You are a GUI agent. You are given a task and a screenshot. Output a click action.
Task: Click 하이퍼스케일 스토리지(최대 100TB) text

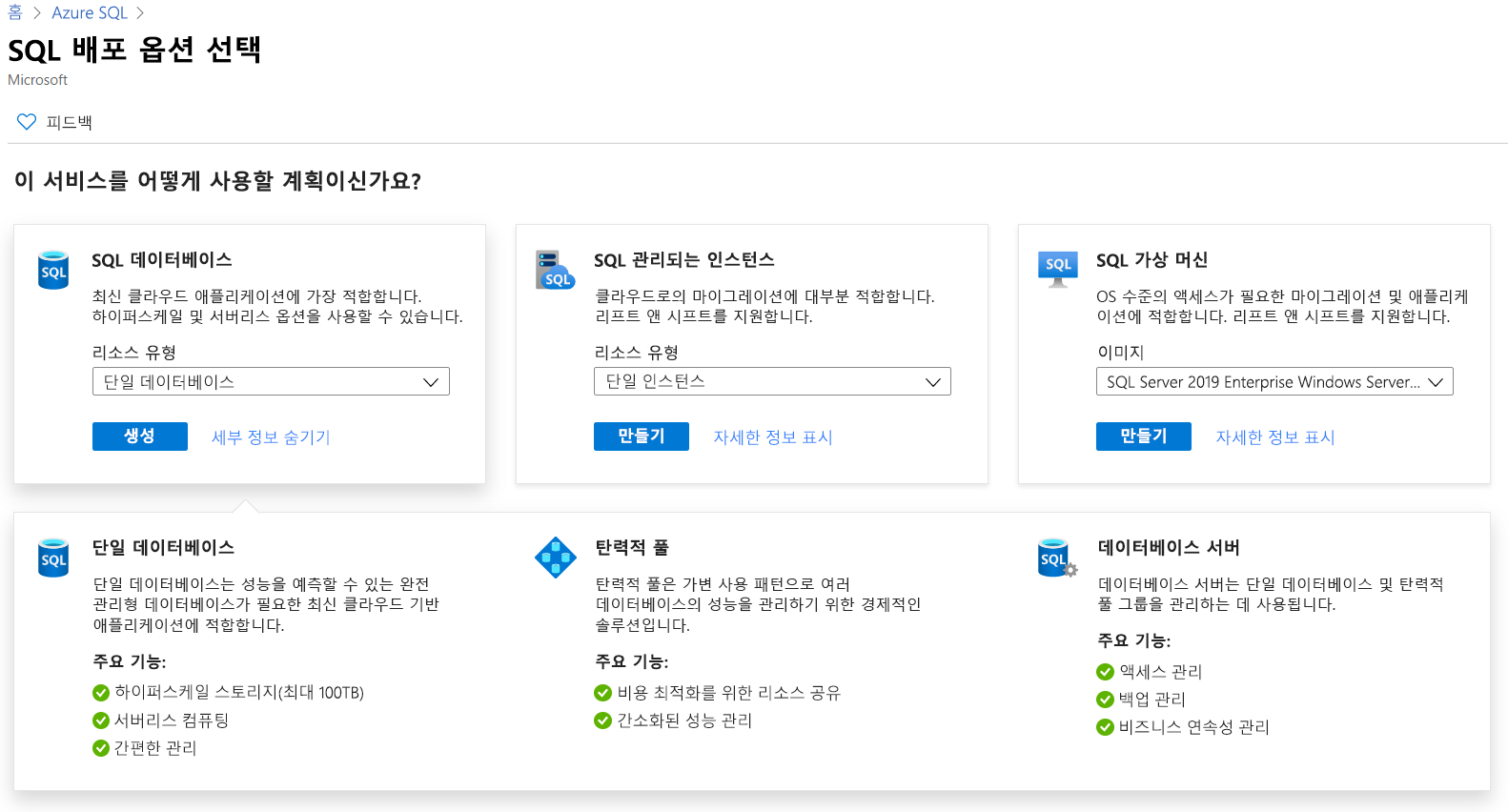[239, 693]
